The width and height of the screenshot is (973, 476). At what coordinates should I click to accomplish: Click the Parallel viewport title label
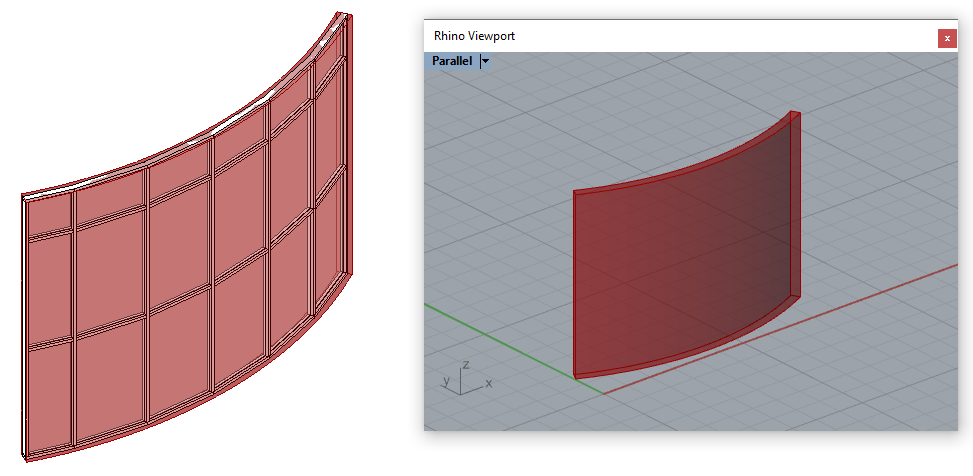click(x=451, y=61)
